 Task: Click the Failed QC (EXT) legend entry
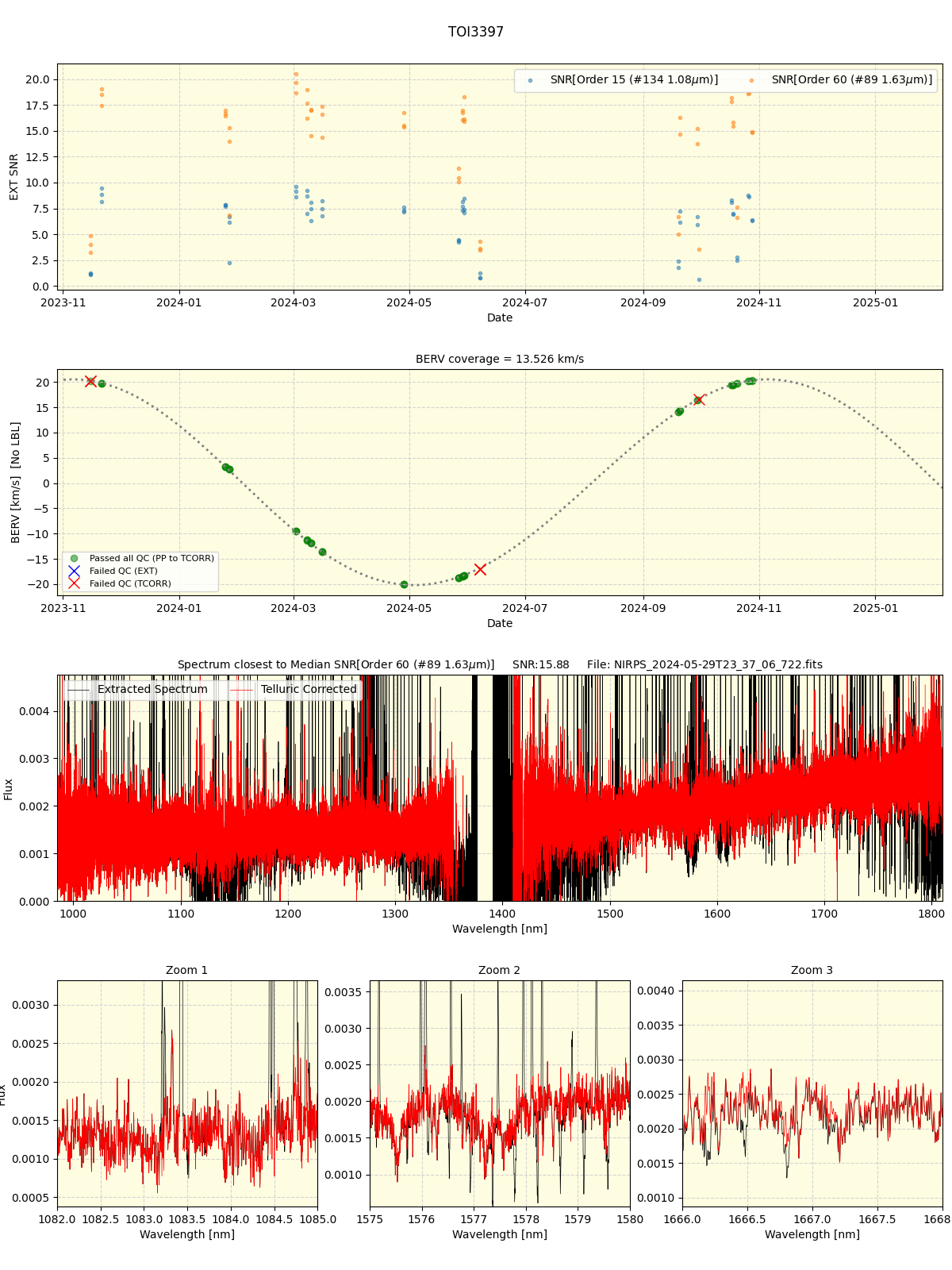pyautogui.click(x=123, y=571)
